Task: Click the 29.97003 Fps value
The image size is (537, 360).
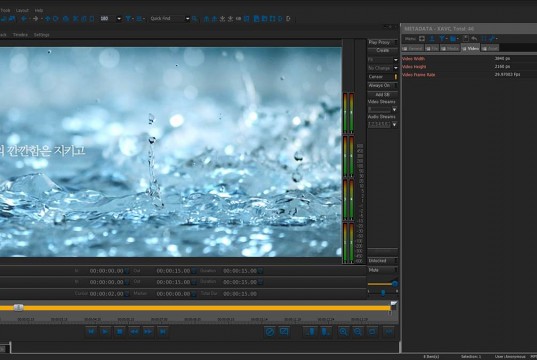Action: coord(507,74)
